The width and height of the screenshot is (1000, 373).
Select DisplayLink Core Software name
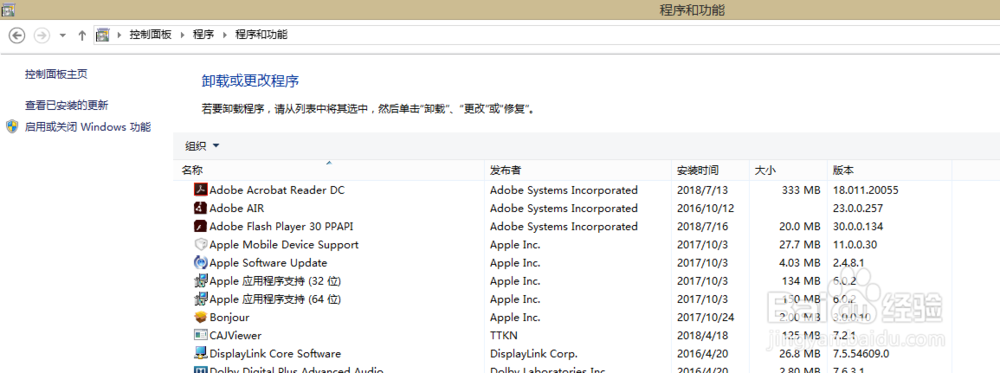[x=275, y=354]
